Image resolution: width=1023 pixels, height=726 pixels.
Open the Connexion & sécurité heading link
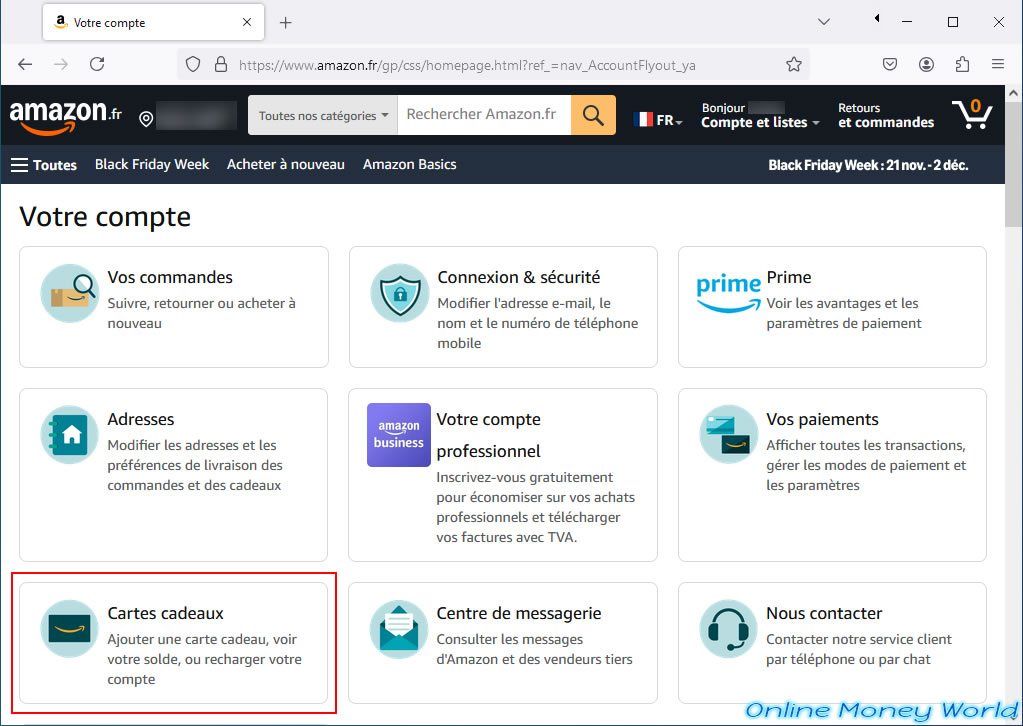click(x=519, y=277)
